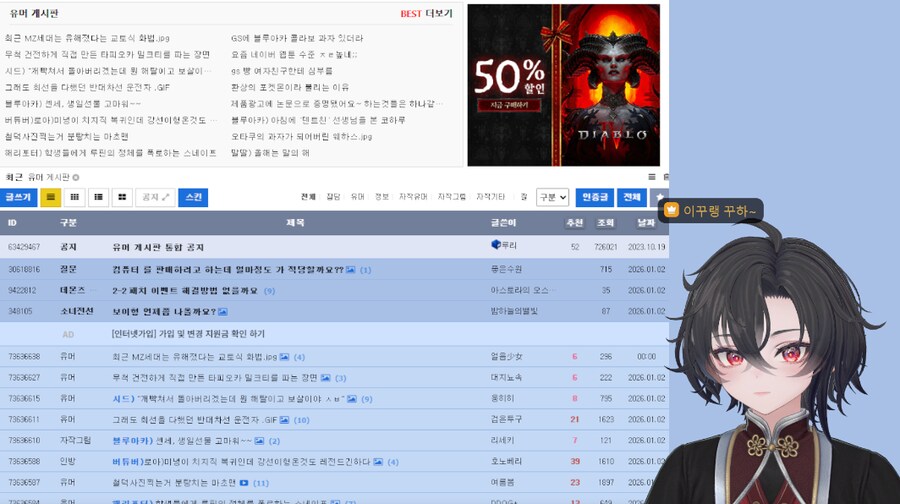
Task: Switch to the small grid view icon
Action: (75, 197)
